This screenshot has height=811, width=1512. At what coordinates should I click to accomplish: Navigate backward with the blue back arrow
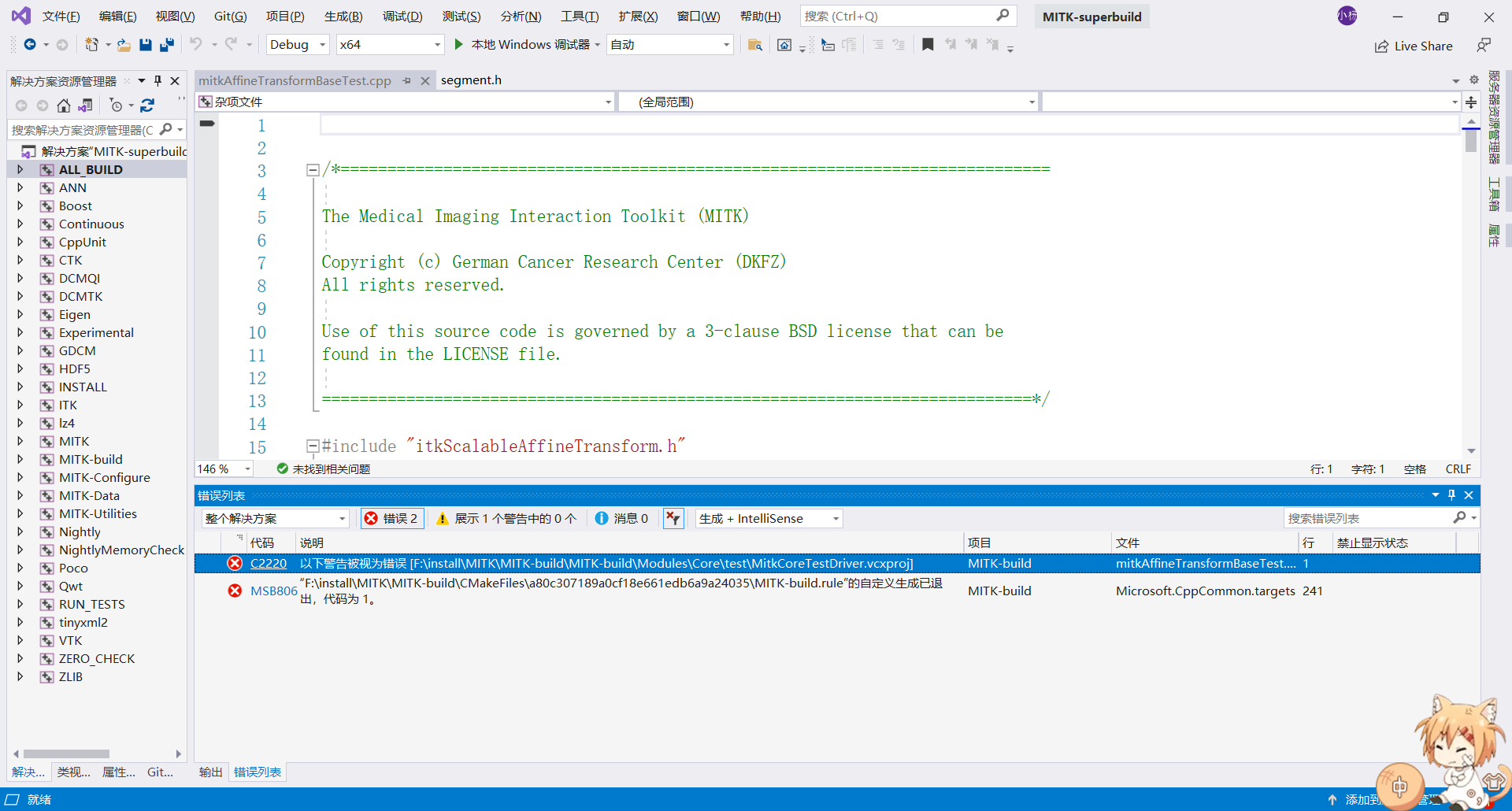point(29,45)
